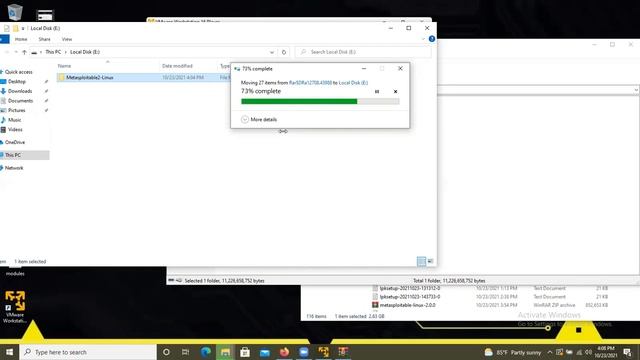Open Zoom from taskbar

pyautogui.click(x=304, y=352)
